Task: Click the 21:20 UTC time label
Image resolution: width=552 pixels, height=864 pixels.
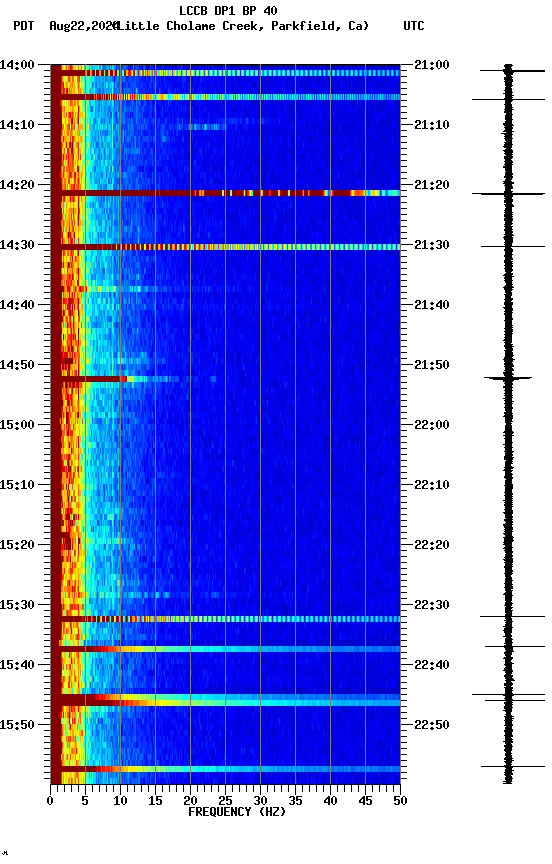Action: (431, 185)
